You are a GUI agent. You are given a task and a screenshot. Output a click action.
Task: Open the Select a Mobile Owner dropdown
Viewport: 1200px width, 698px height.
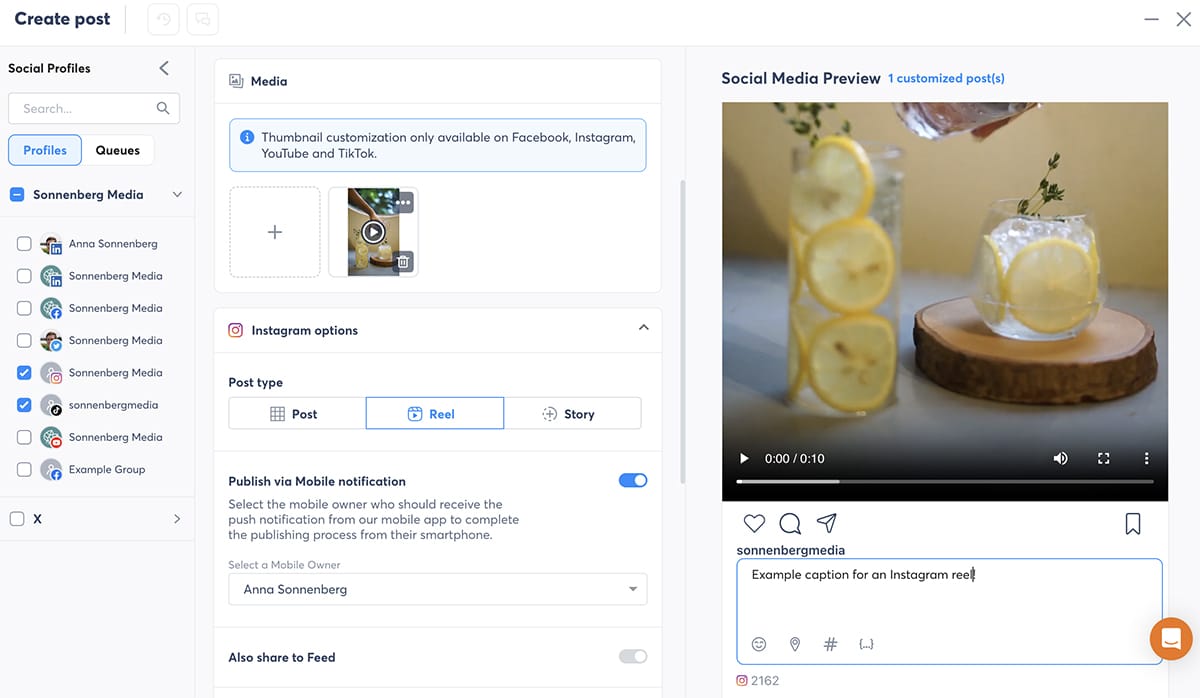point(437,589)
